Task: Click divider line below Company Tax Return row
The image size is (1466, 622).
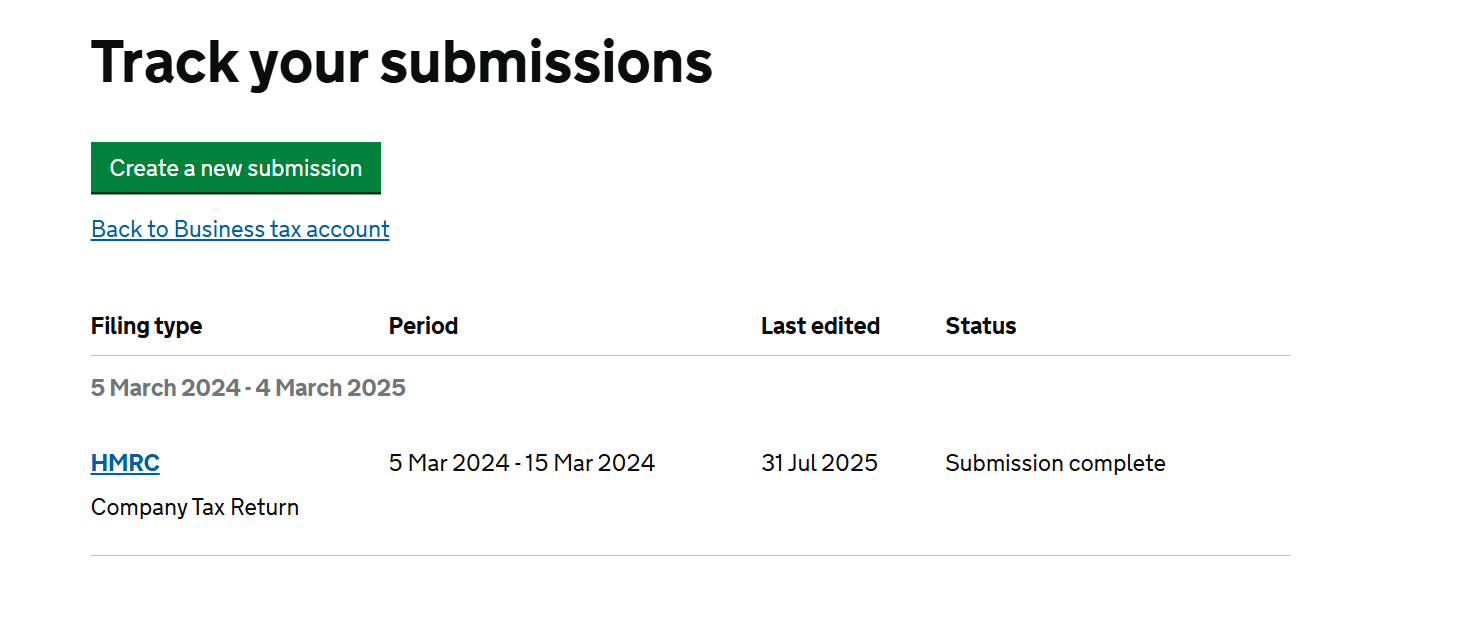Action: pos(690,555)
